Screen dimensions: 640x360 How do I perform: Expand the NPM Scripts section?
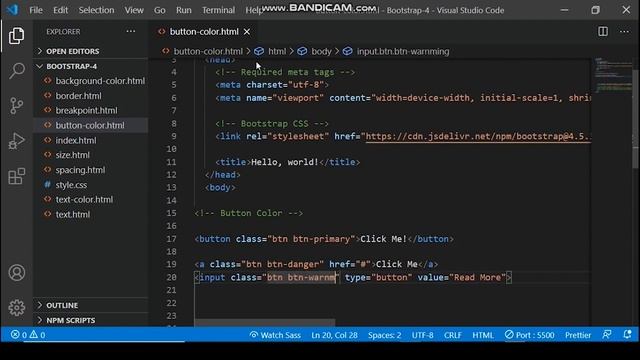point(91,320)
